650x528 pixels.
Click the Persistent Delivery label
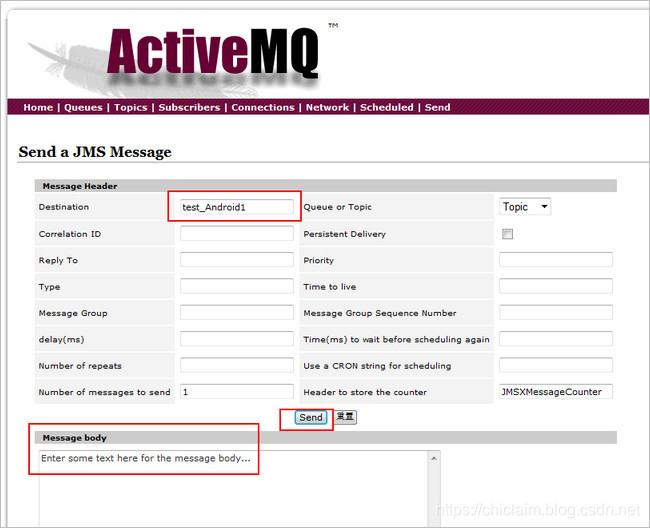coord(344,234)
